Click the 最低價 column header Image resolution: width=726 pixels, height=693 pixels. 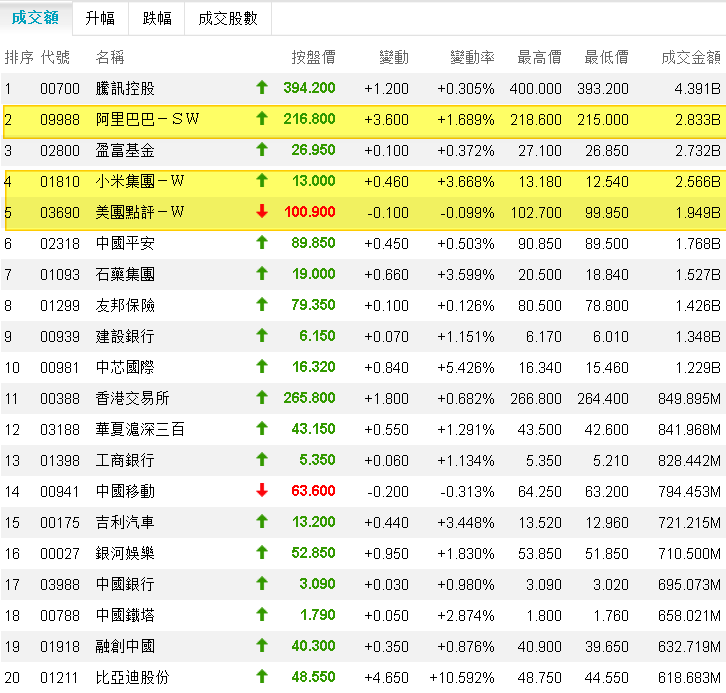(606, 57)
